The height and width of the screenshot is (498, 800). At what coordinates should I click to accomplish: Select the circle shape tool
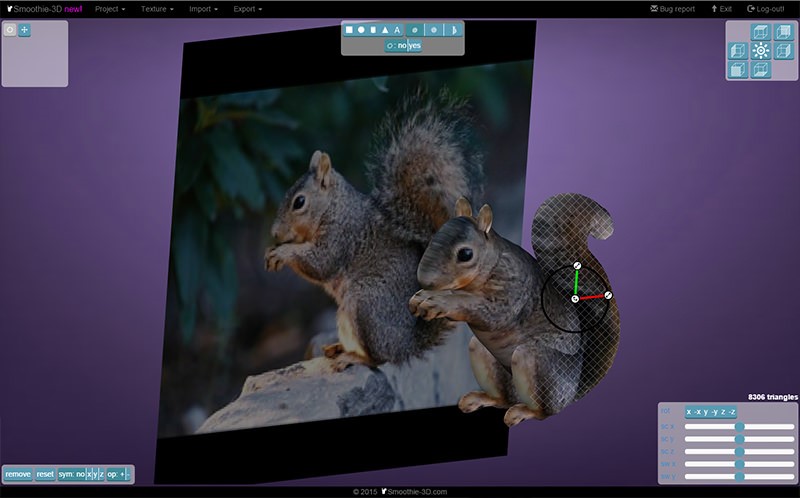pyautogui.click(x=361, y=30)
